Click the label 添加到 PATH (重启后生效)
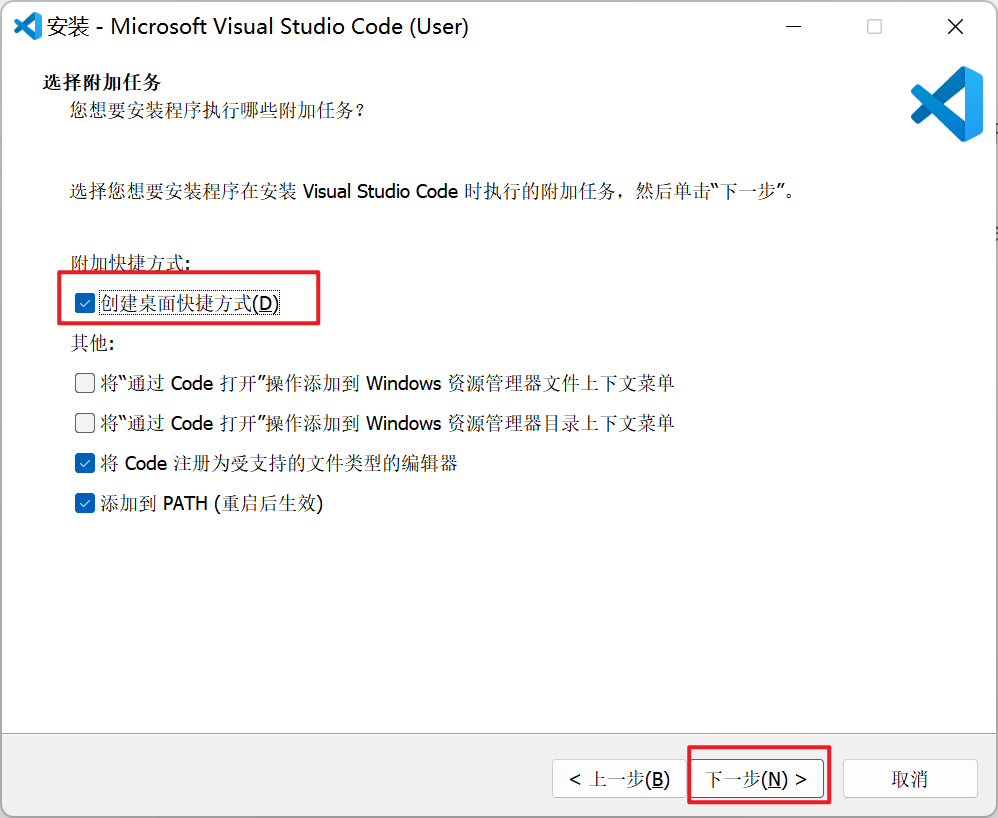Viewport: 998px width, 818px height. click(211, 504)
